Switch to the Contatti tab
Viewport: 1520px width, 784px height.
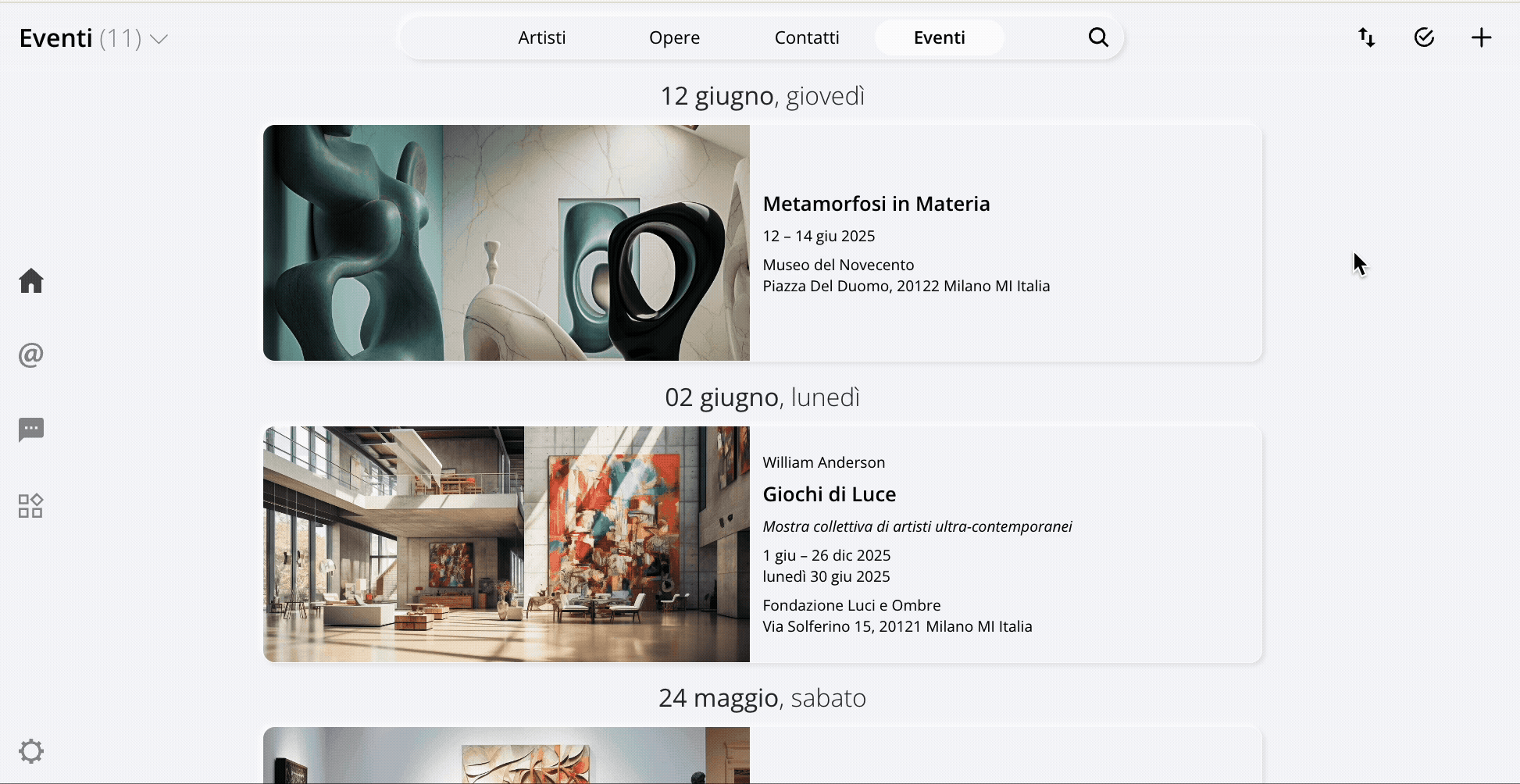(x=807, y=37)
